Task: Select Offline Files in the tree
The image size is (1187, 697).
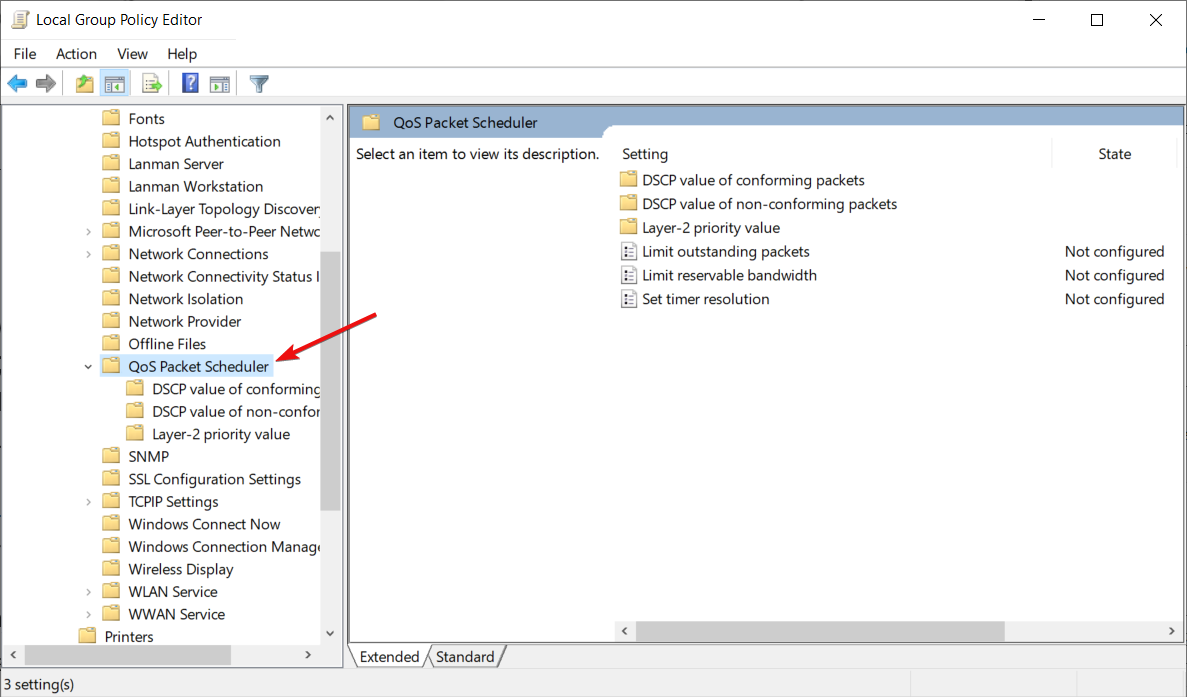Action: tap(167, 344)
